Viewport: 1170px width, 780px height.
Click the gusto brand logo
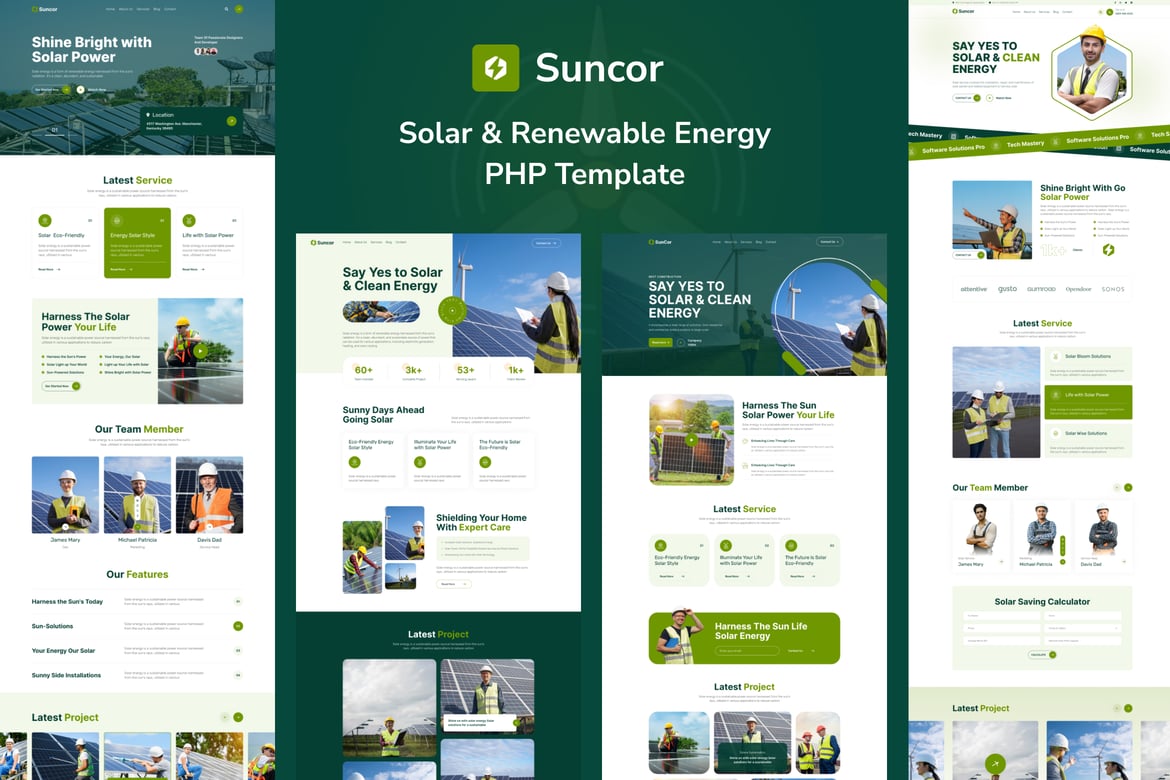1007,289
